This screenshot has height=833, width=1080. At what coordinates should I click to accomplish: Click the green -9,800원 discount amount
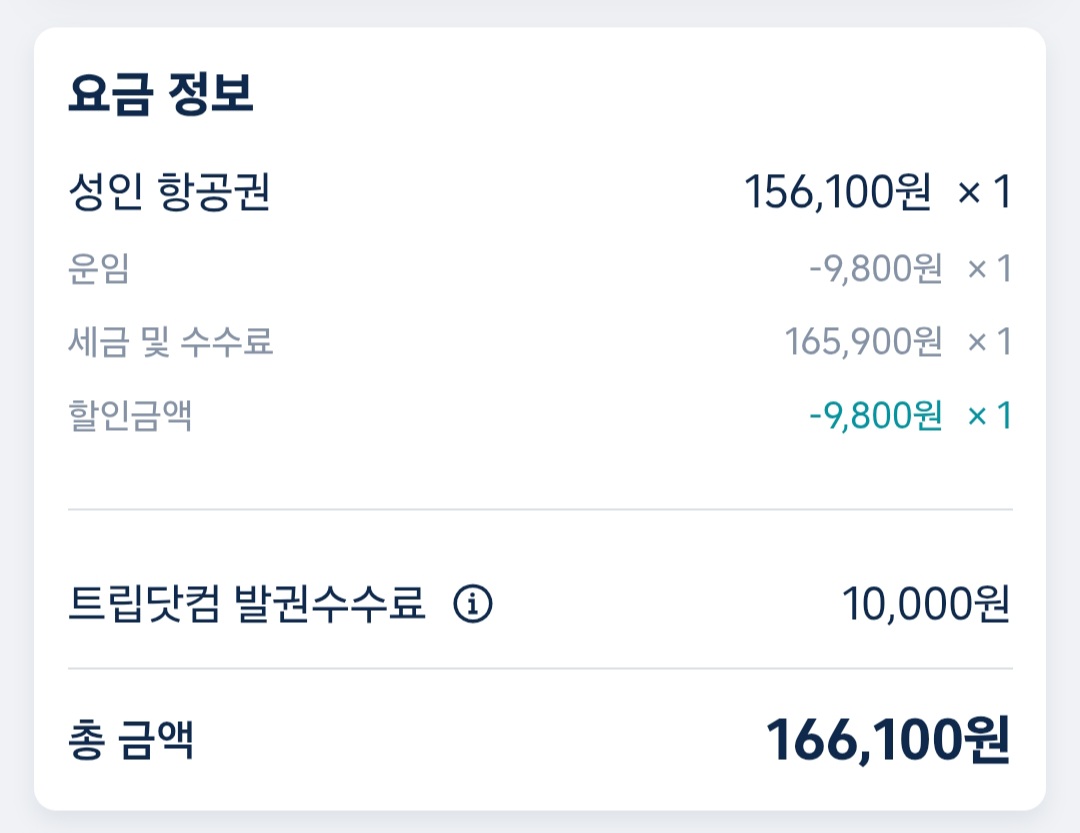tap(875, 415)
